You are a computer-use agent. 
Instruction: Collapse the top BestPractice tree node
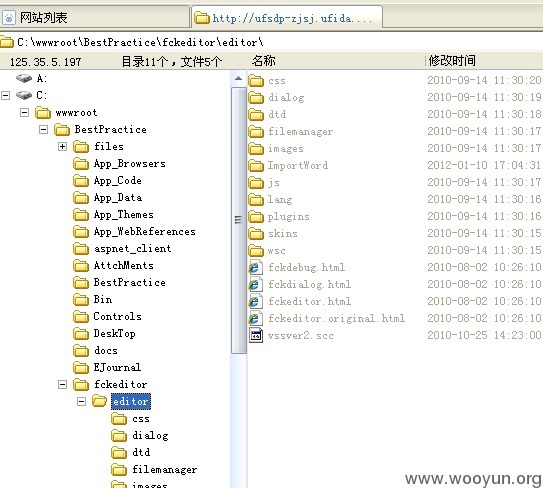click(44, 129)
